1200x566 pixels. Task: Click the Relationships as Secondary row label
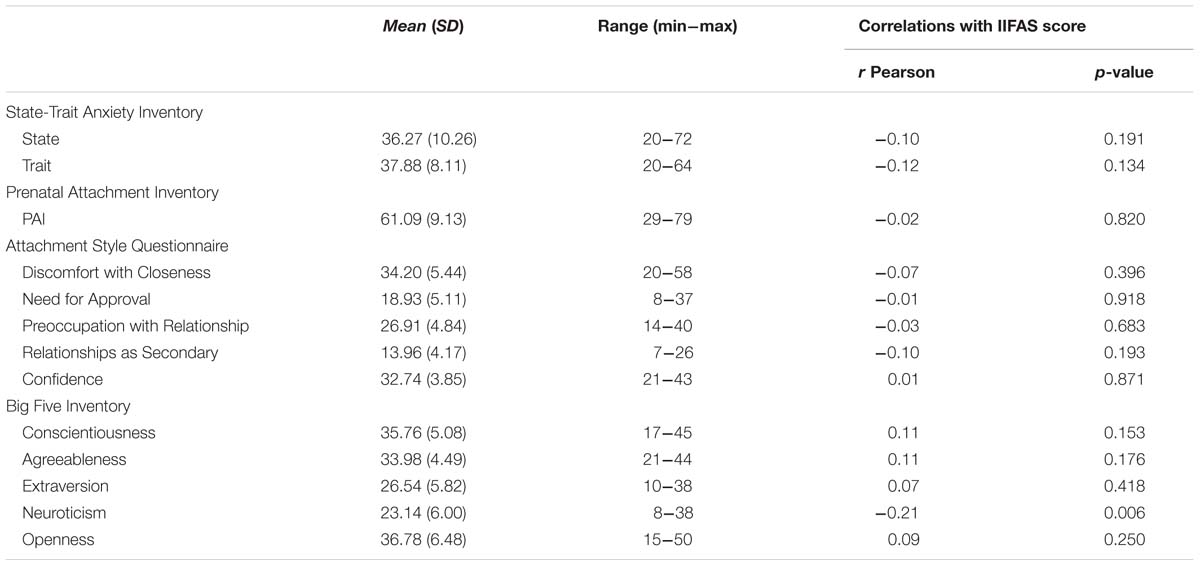coord(120,353)
